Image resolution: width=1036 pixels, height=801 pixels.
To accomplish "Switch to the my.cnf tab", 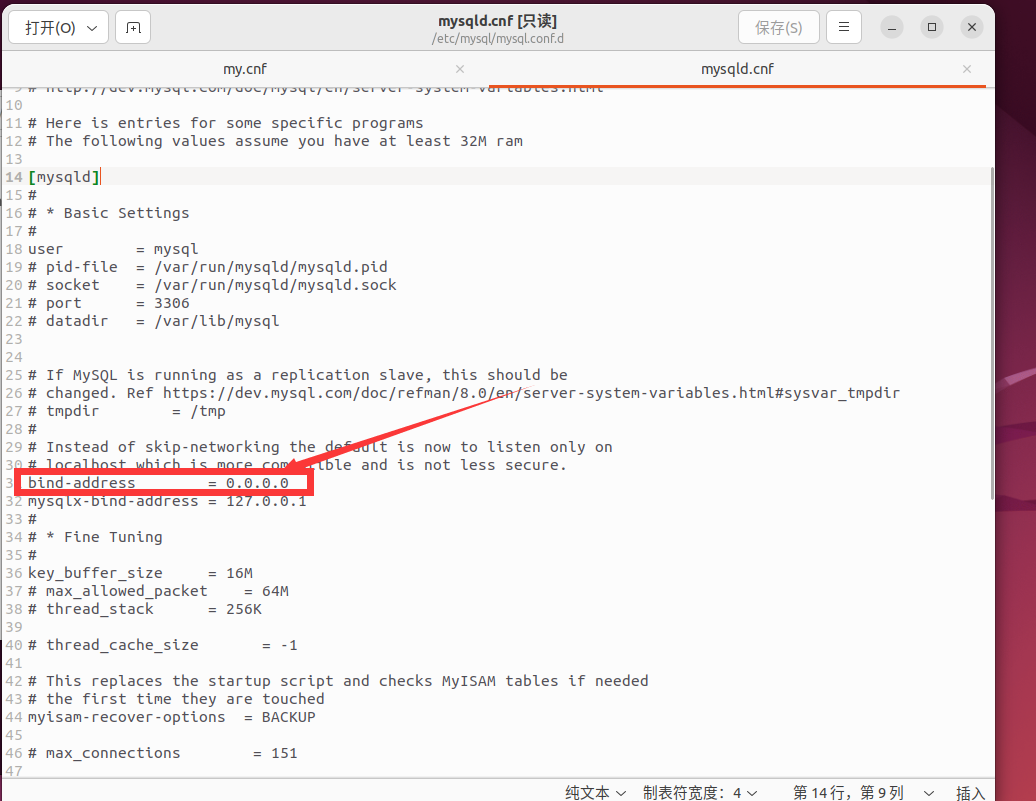I will (245, 69).
